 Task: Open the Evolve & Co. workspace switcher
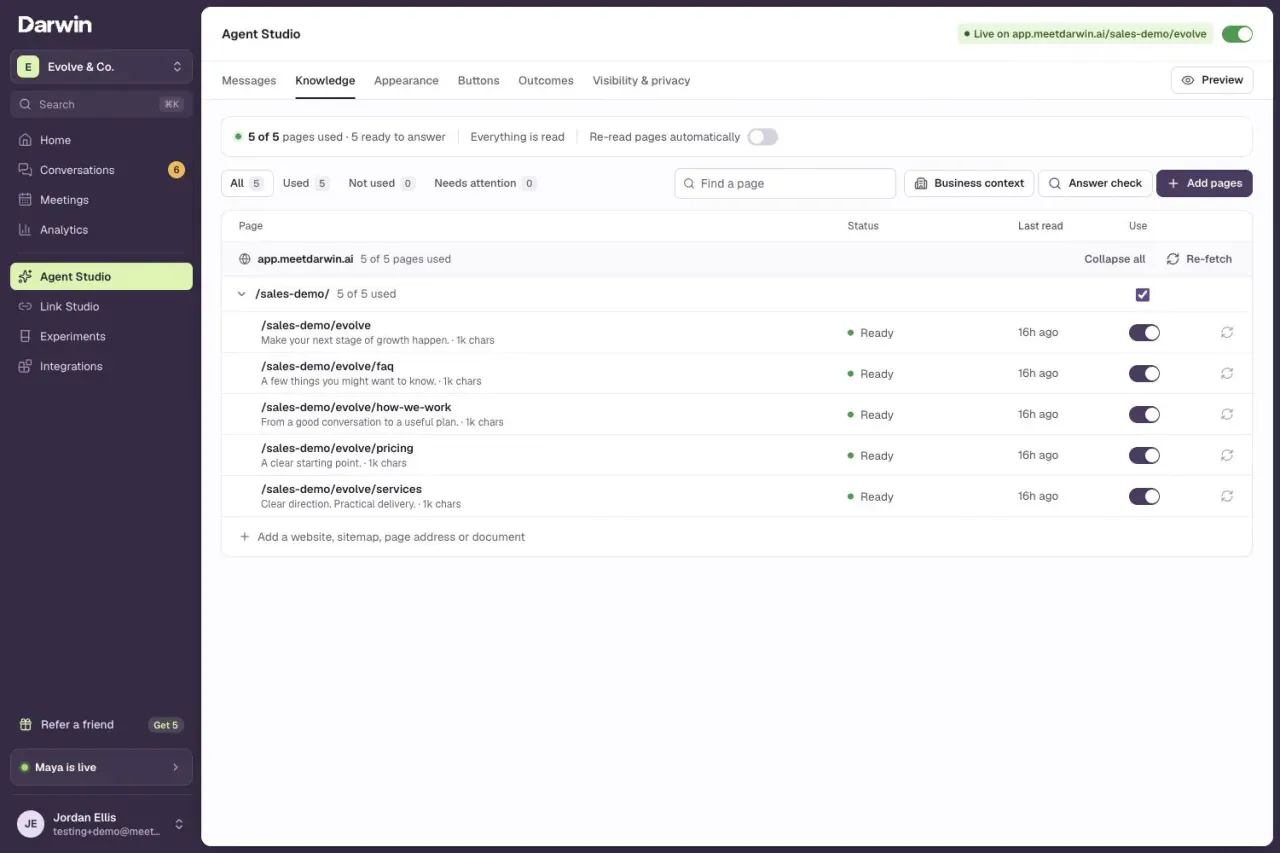pos(101,67)
